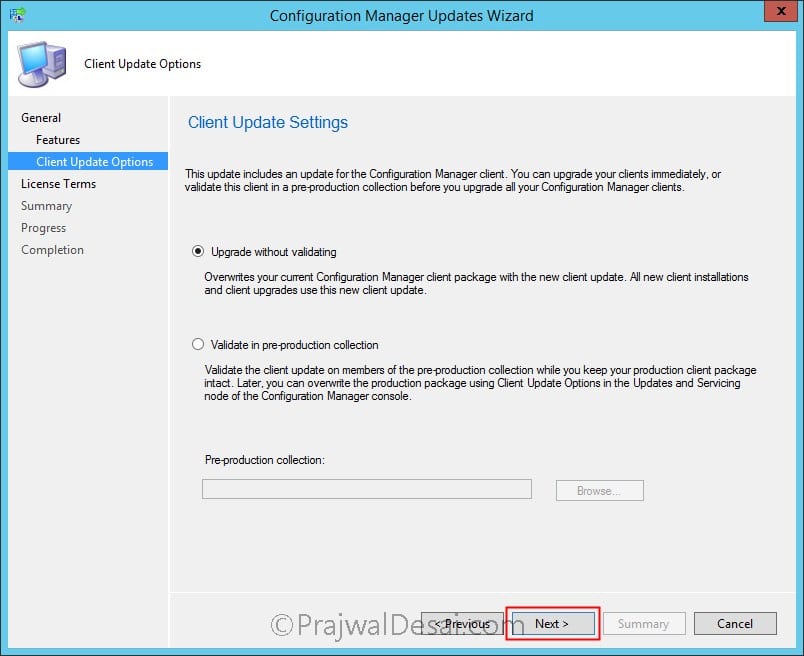The height and width of the screenshot is (656, 804).
Task: Click the Pre-production collection text field
Action: coord(367,489)
